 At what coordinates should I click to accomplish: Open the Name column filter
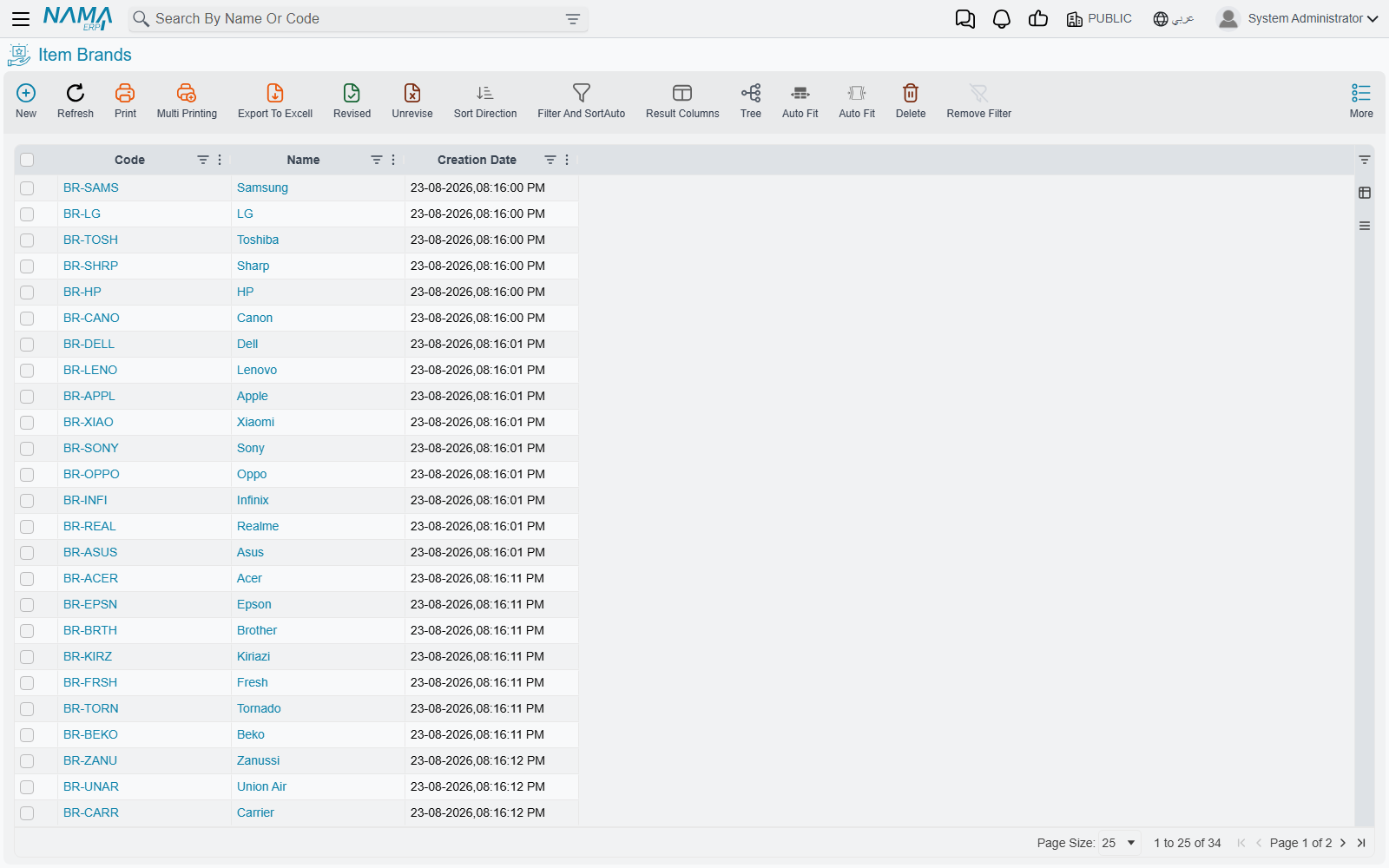[377, 160]
